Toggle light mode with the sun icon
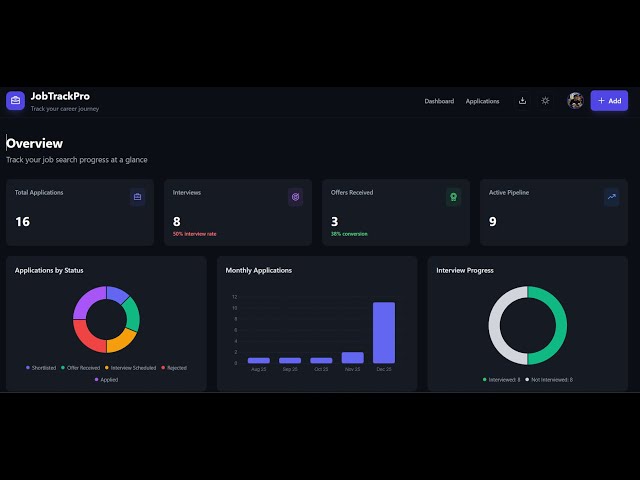Screen dimensions: 640x480 point(545,101)
